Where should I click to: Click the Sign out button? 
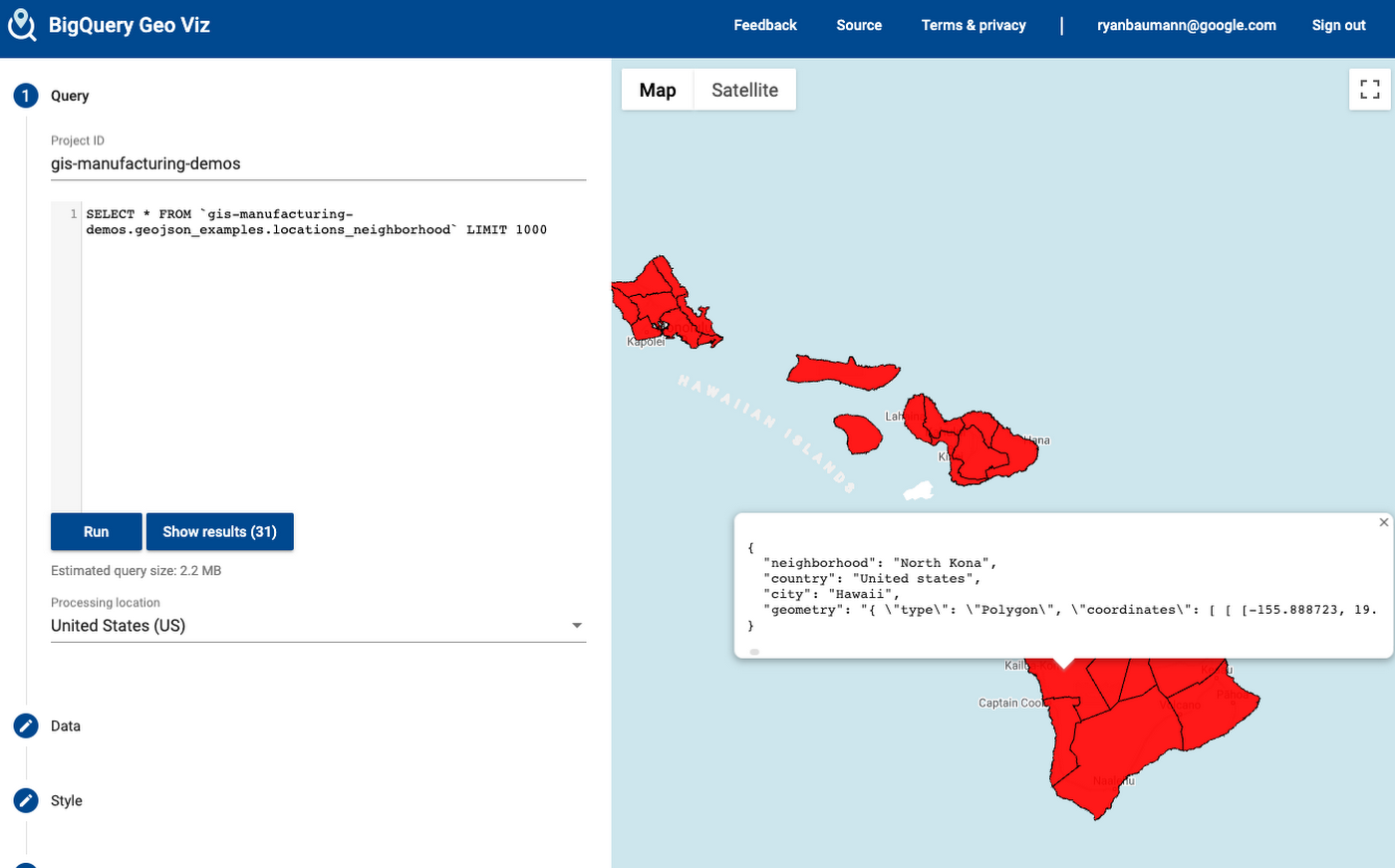click(1338, 26)
